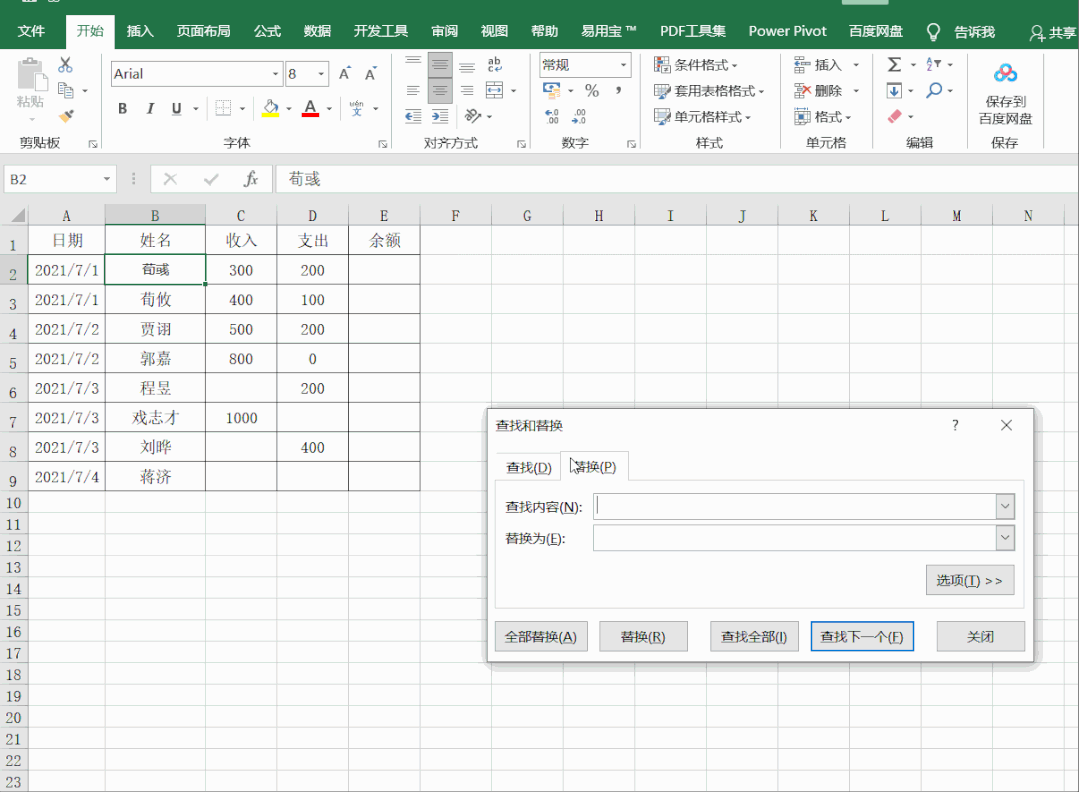Screen dimensions: 1079x792
Task: Toggle bold formatting
Action: [x=123, y=108]
